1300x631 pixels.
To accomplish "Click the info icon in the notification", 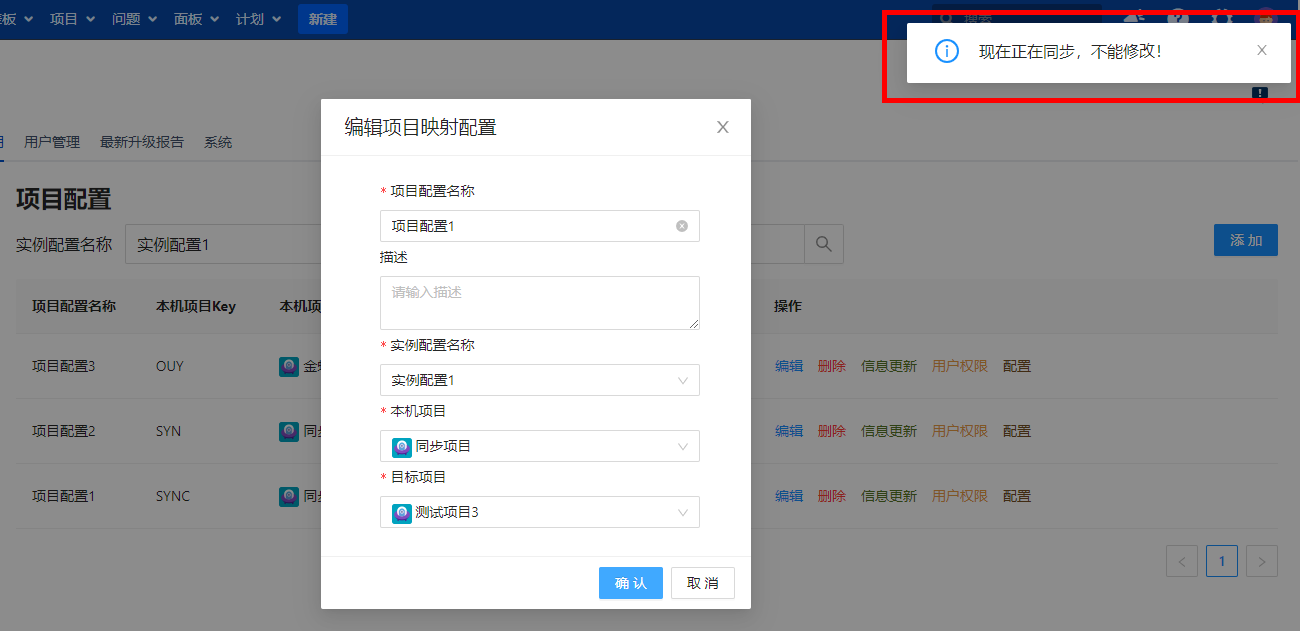I will [946, 51].
